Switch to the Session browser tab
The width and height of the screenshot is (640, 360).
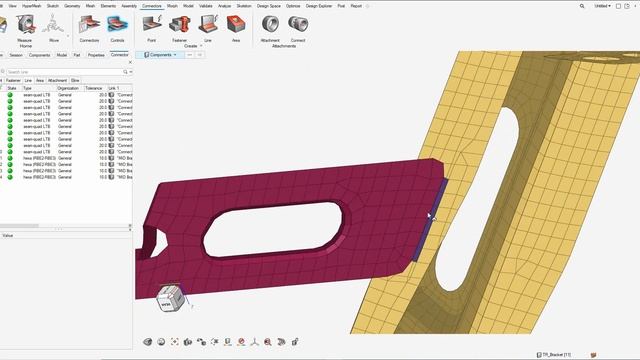coord(16,55)
